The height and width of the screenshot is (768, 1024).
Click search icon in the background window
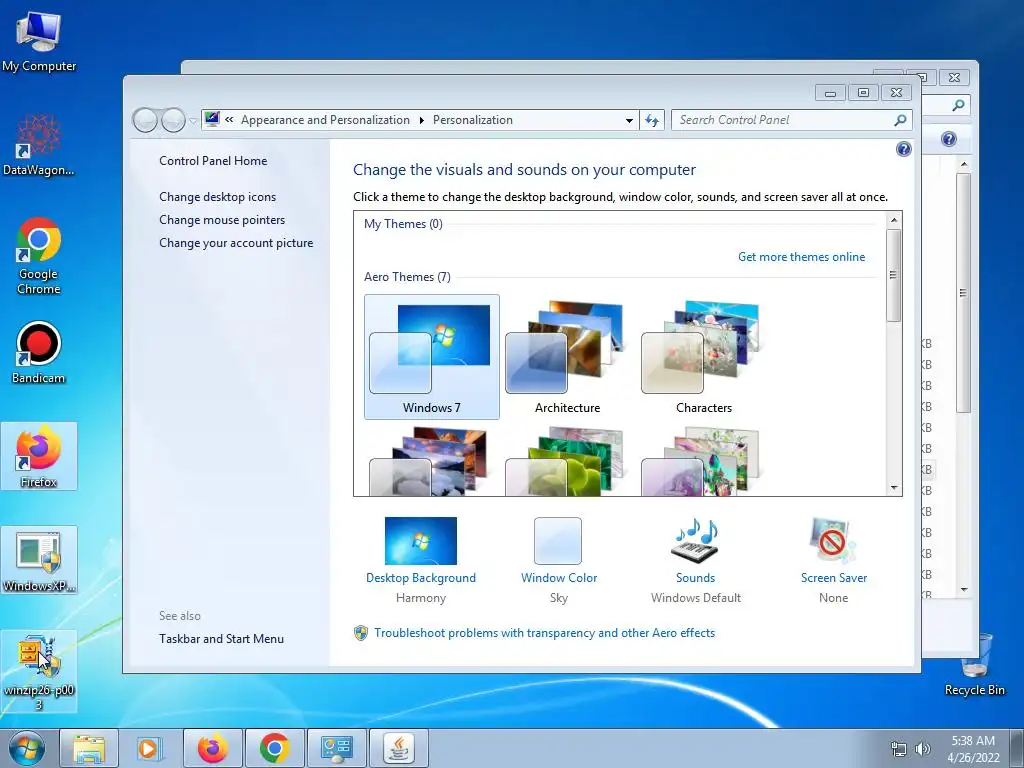pos(958,105)
